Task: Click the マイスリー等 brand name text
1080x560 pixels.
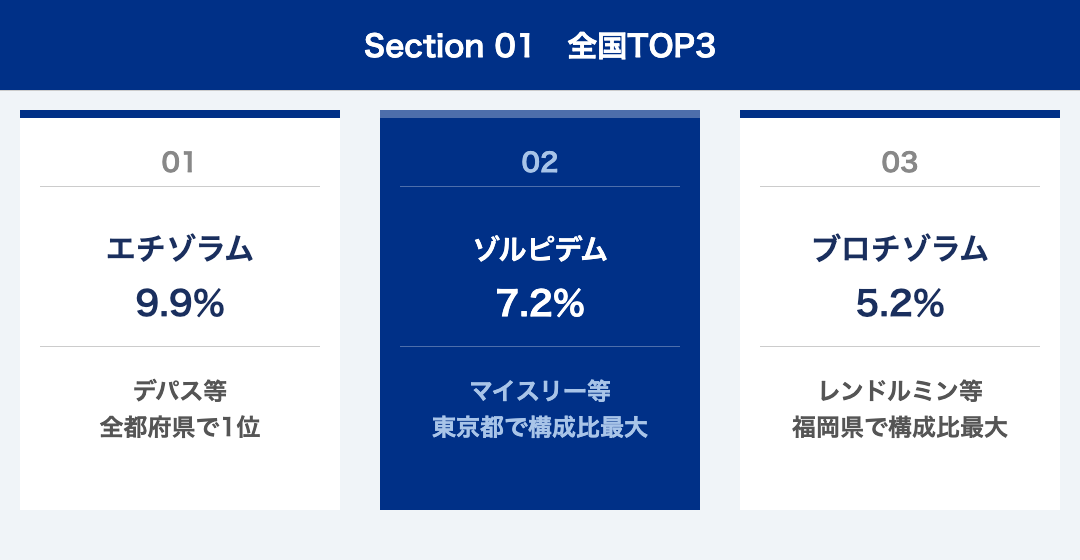Action: point(540,391)
